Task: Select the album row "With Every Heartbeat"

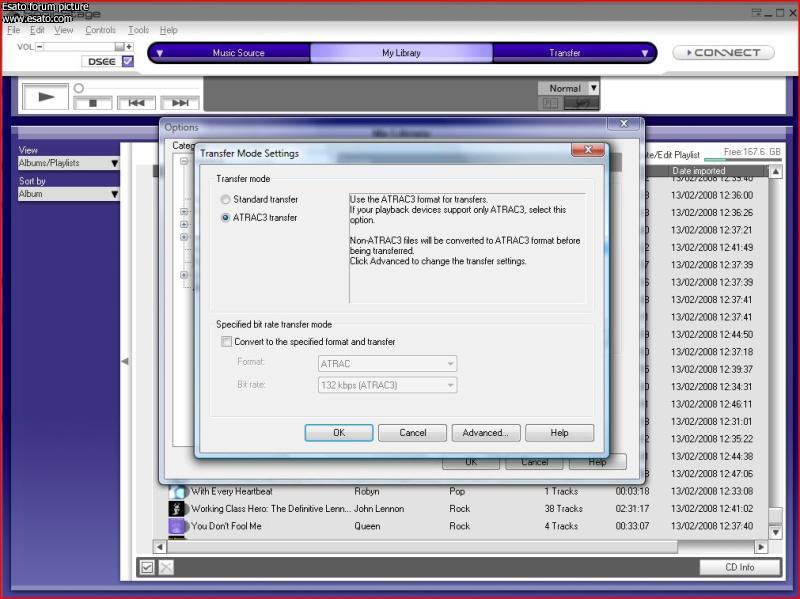Action: point(461,491)
